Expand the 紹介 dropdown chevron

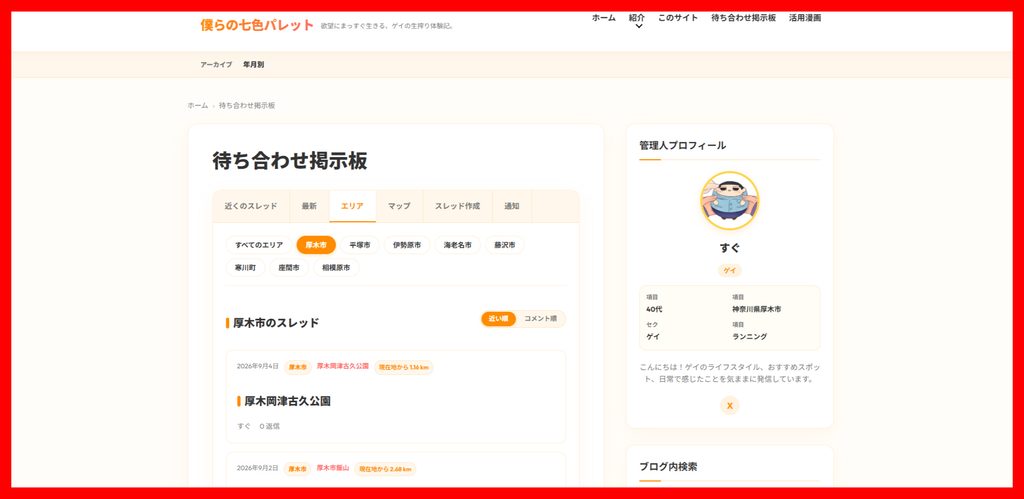(638, 27)
